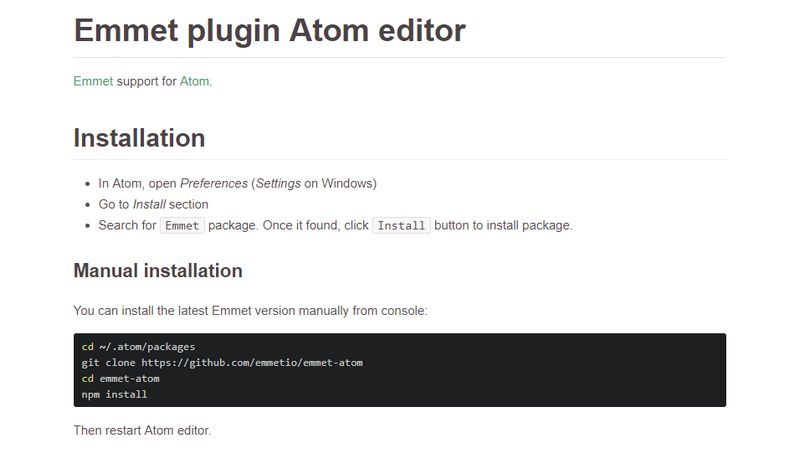800x464 pixels.
Task: Click the inline code 'Install'
Action: tap(402, 226)
